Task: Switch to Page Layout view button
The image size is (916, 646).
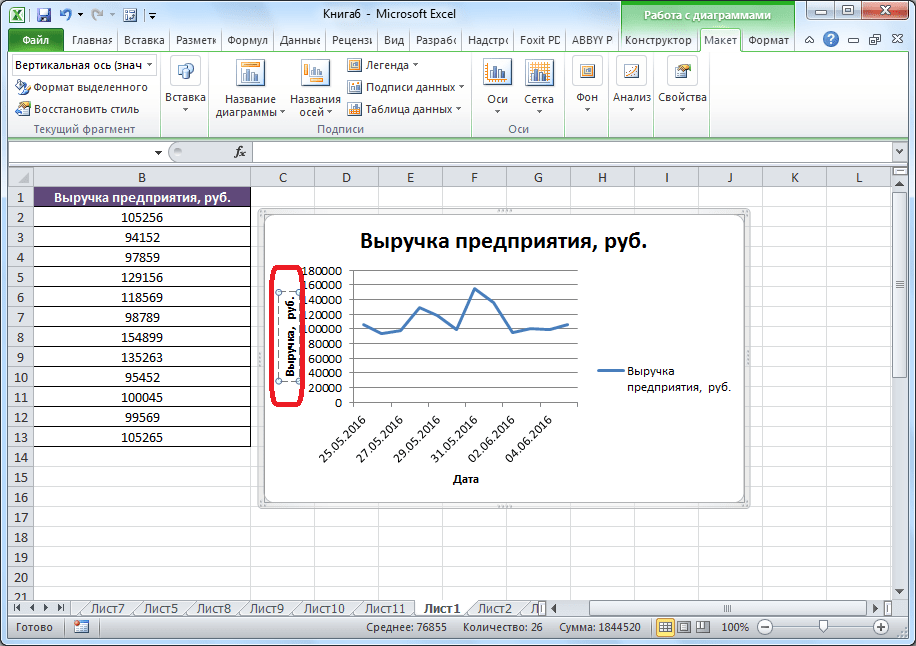Action: click(684, 627)
